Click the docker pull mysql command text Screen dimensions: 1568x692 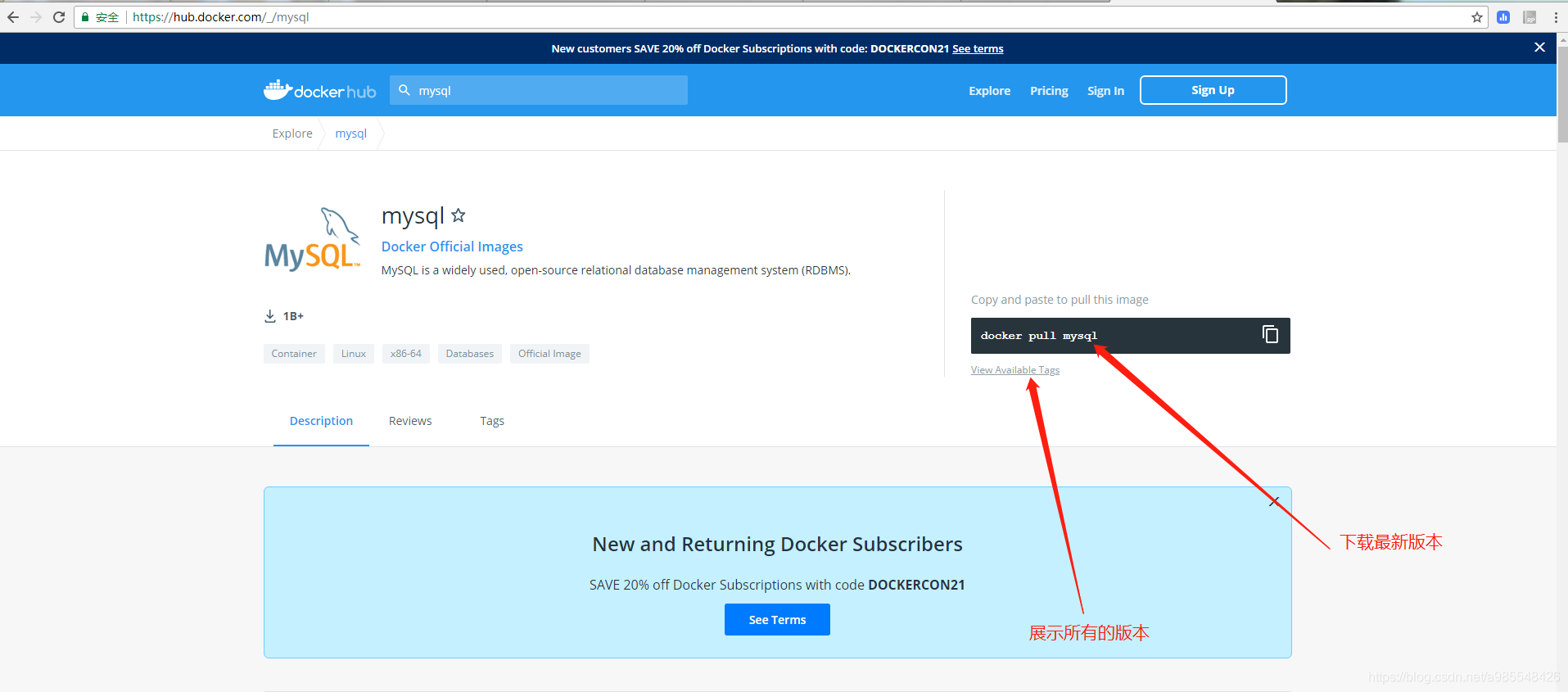tap(1039, 336)
